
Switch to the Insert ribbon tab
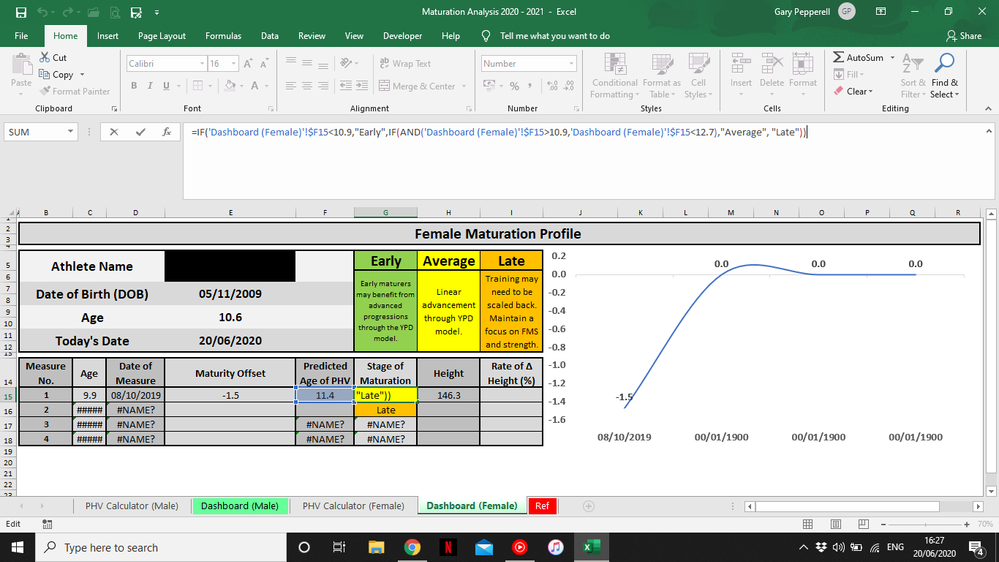[108, 36]
